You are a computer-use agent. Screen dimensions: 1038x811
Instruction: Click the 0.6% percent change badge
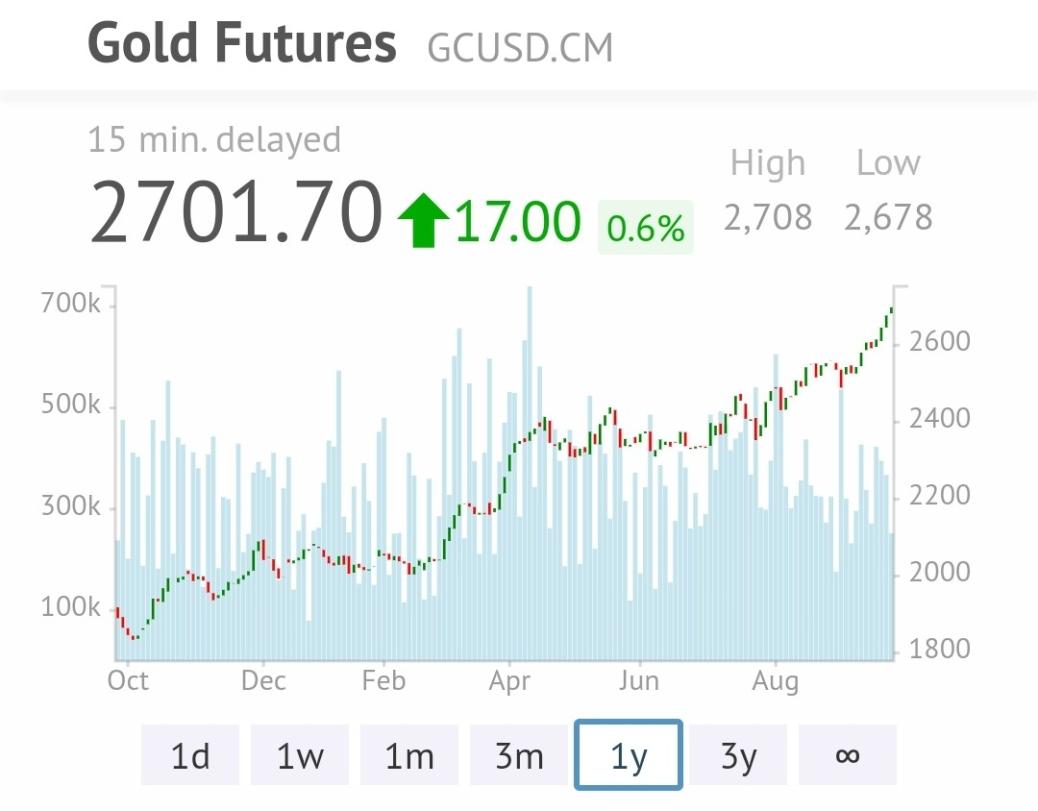coord(646,228)
